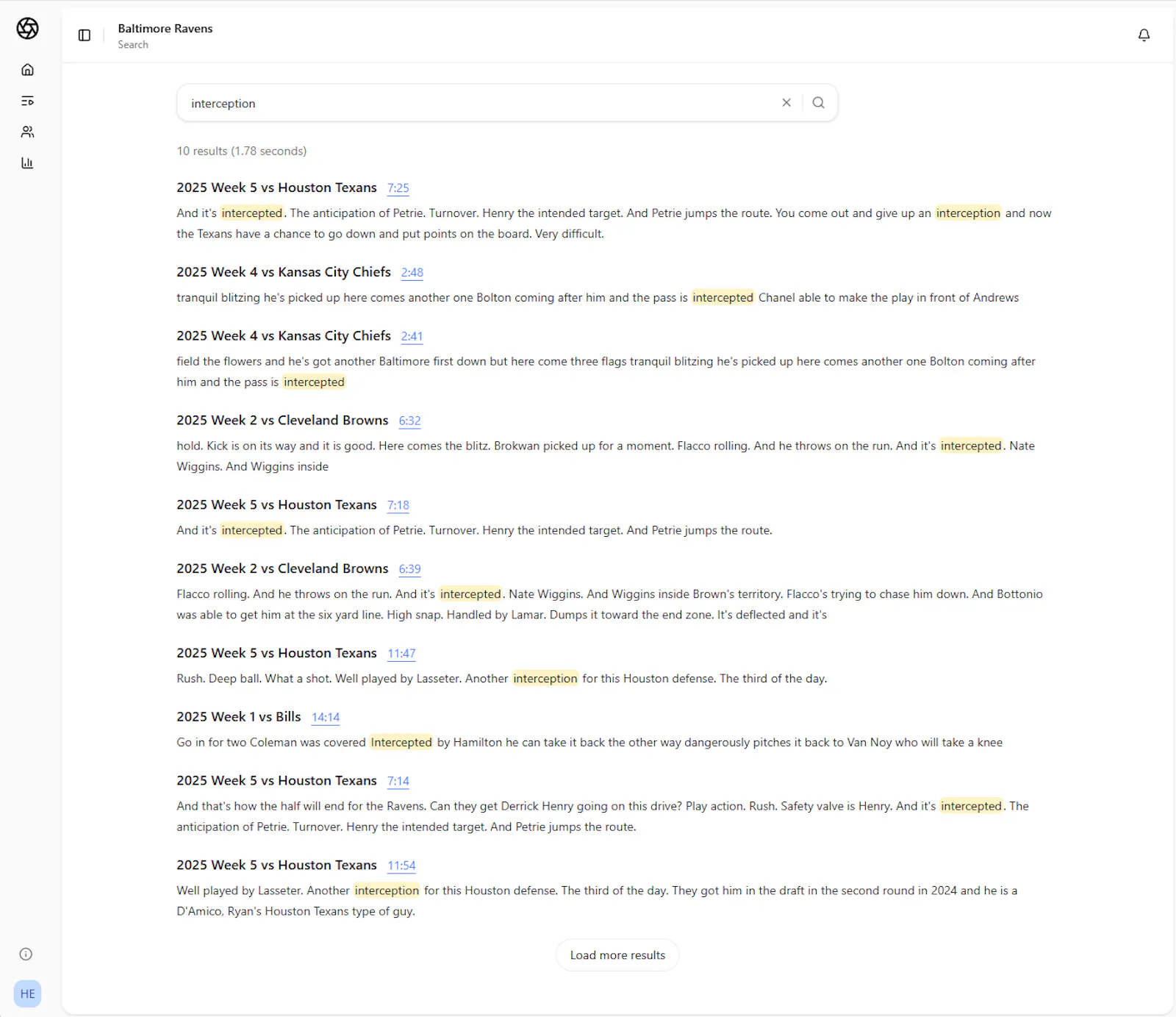
Task: Load more results
Action: [x=617, y=954]
